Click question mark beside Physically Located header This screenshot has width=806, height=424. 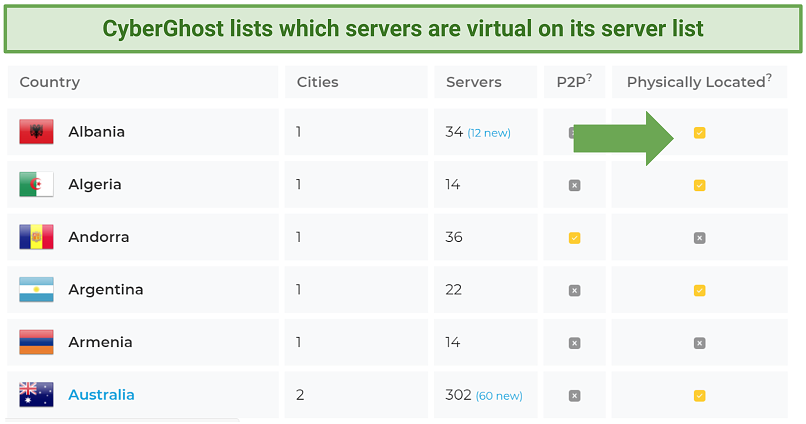point(769,78)
